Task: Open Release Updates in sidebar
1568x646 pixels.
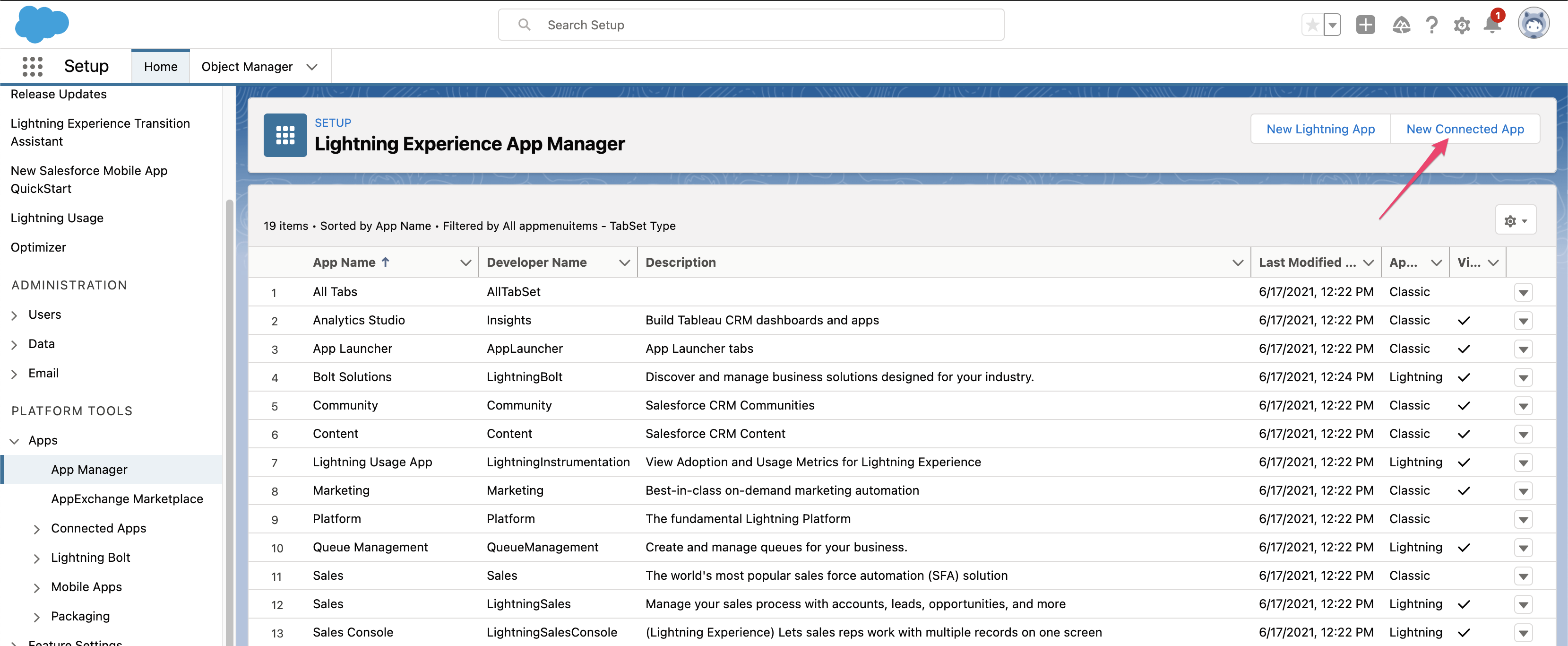Action: click(59, 94)
